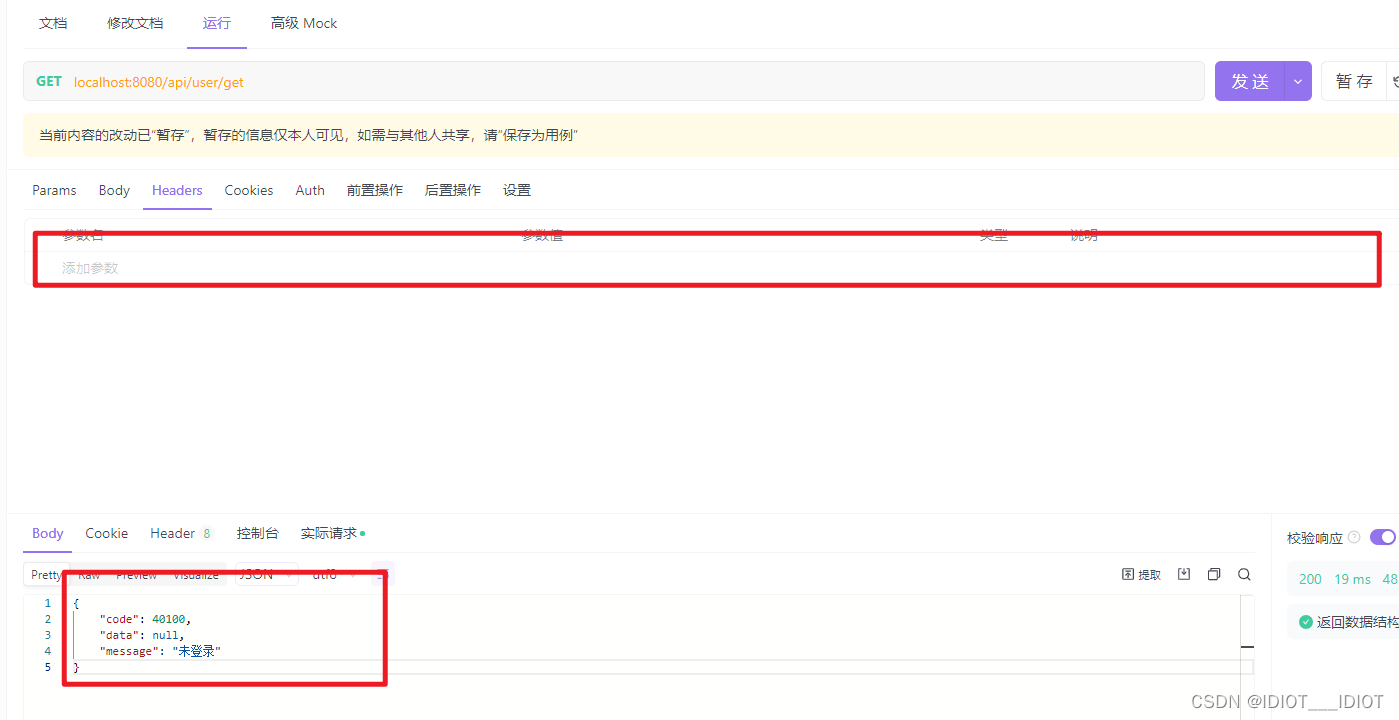The width and height of the screenshot is (1399, 720).
Task: Switch to Preview view mode
Action: [136, 574]
